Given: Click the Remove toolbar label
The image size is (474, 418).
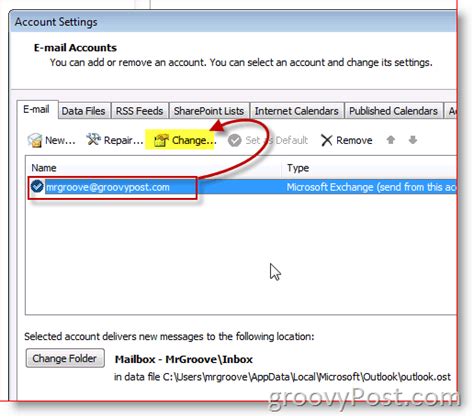Looking at the screenshot, I should coord(354,141).
